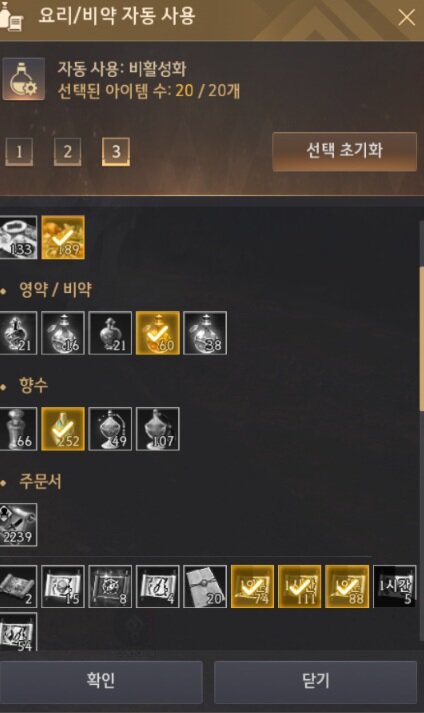The image size is (424, 713).
Task: Select the scroll item with count 2239
Action: click(18, 525)
